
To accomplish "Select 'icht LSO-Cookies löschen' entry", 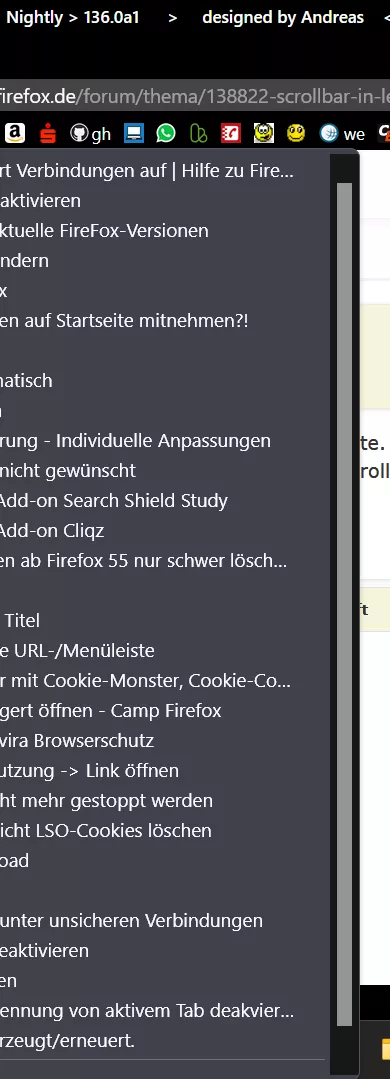I will [x=162, y=831].
